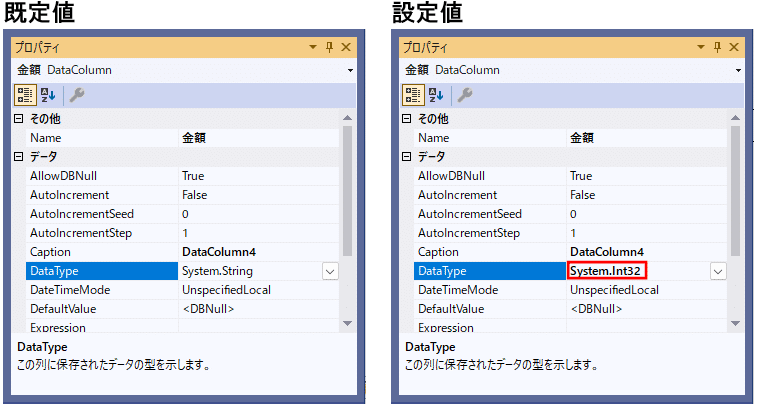Open 金額 DataColumn object dropdown in left panel
This screenshot has height=407, width=758.
tap(350, 71)
